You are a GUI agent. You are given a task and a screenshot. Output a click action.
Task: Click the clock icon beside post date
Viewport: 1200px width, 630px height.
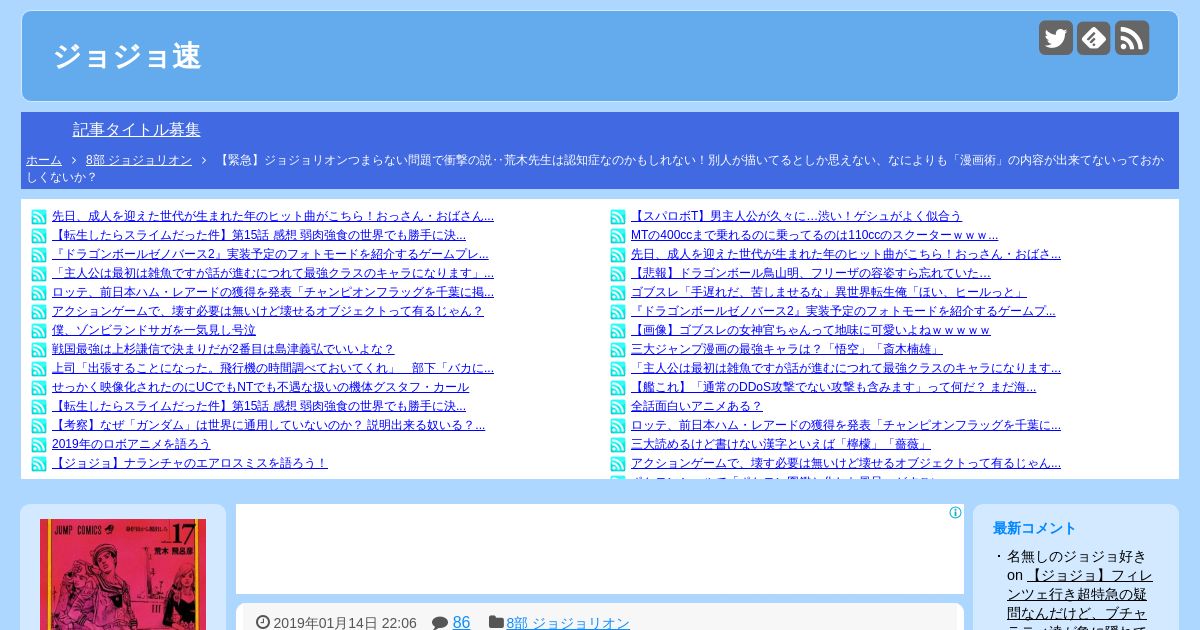tap(263, 622)
